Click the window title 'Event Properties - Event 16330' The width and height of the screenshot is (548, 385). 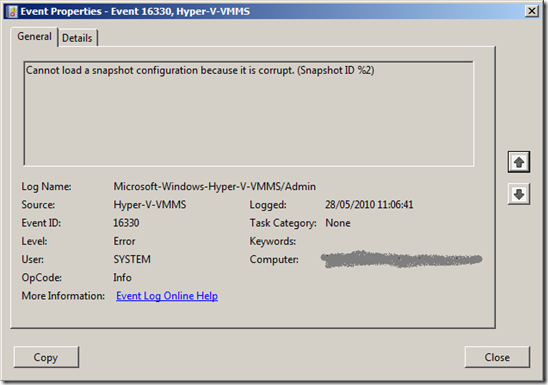tap(96, 12)
